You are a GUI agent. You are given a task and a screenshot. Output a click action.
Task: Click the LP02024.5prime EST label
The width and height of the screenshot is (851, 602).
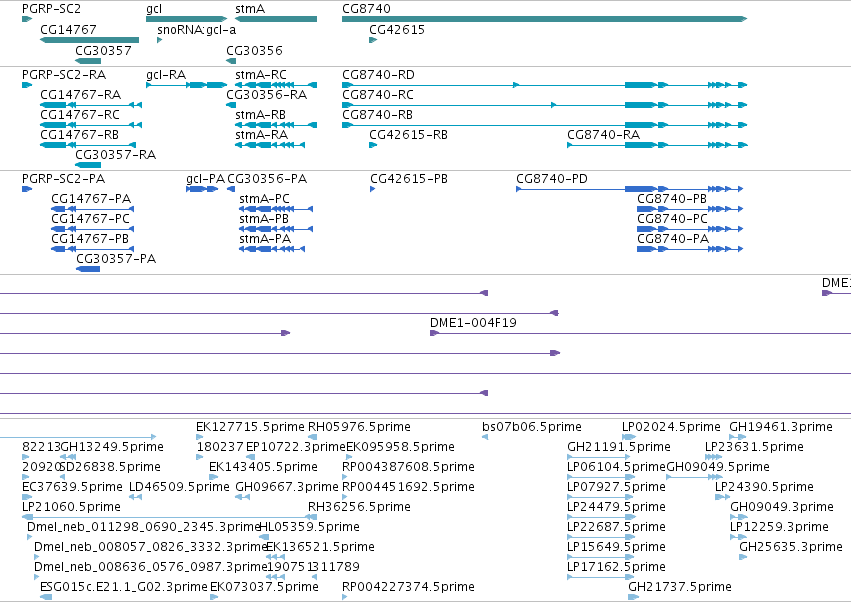tap(671, 427)
